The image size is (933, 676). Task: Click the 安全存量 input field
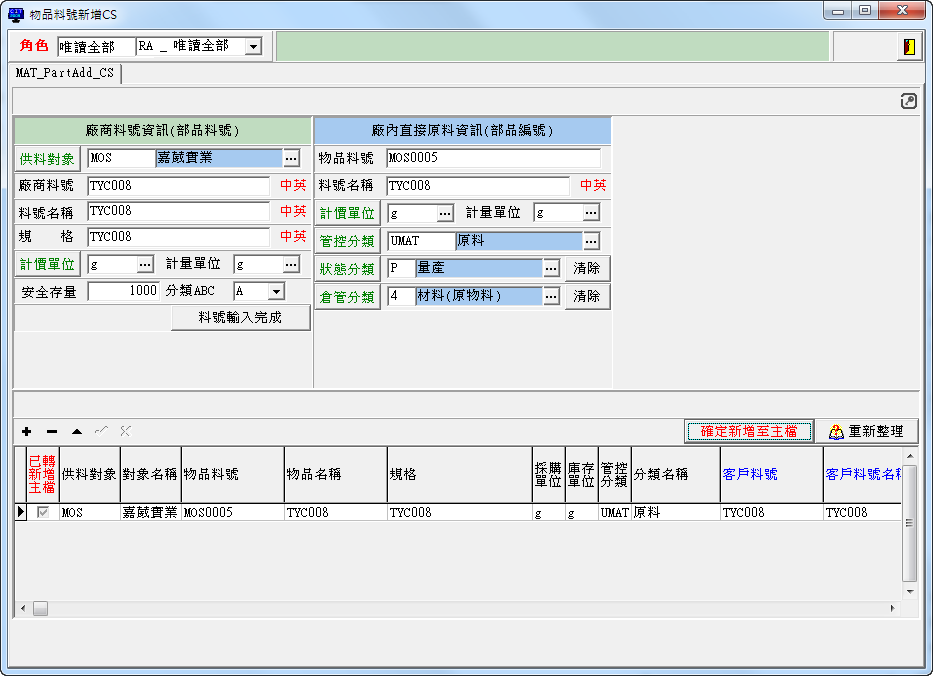123,291
